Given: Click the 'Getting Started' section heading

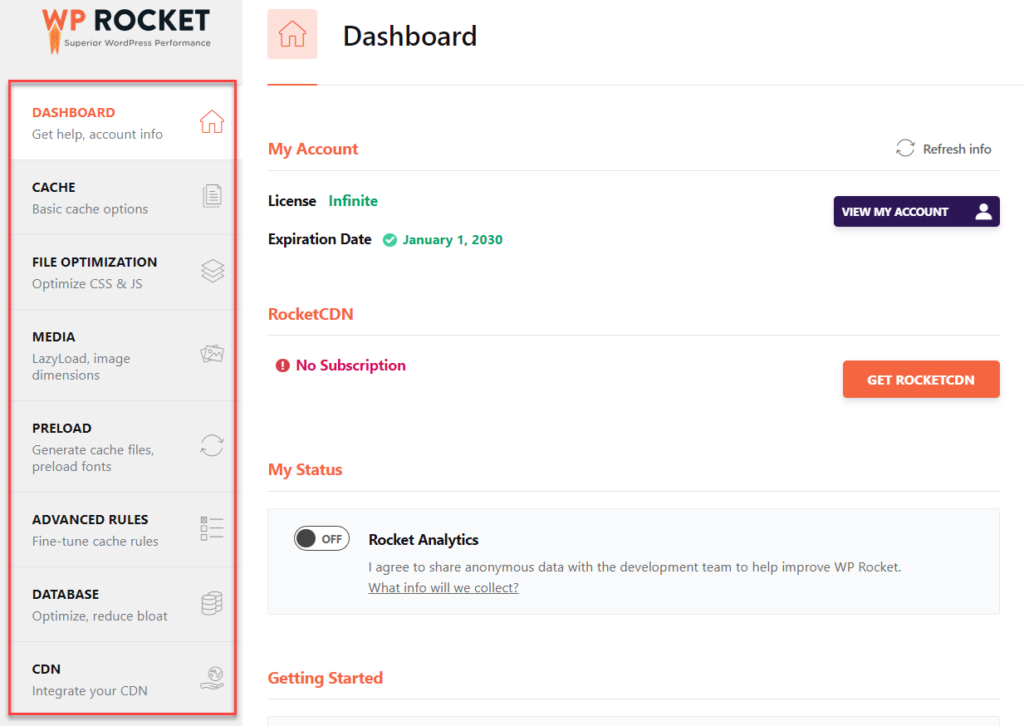Looking at the screenshot, I should tap(325, 678).
